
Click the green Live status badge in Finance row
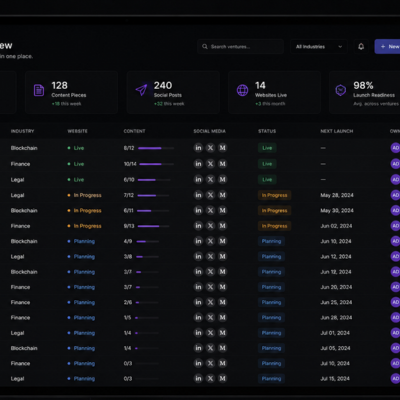(267, 164)
